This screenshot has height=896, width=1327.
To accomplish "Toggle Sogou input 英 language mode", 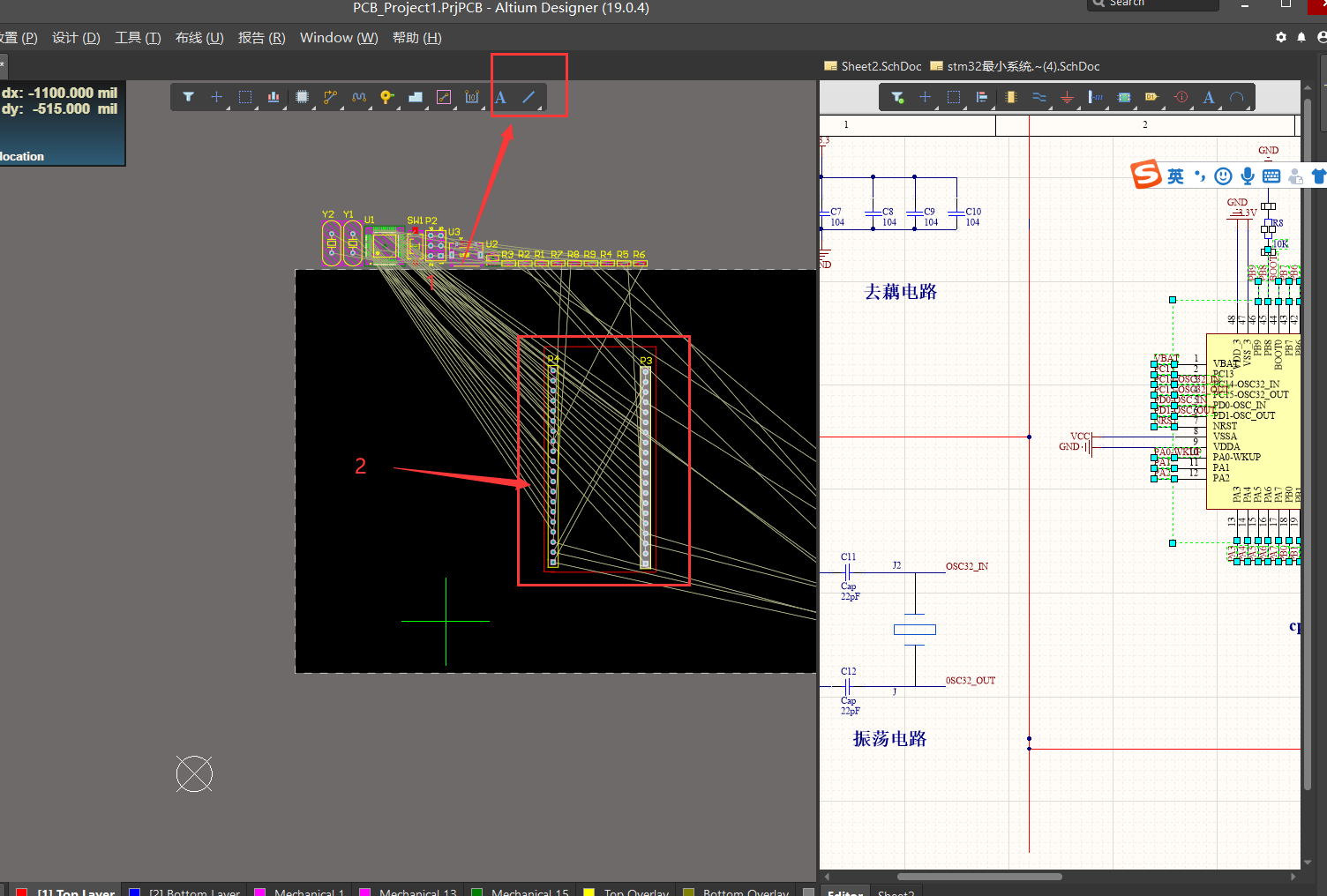I will pyautogui.click(x=1176, y=176).
